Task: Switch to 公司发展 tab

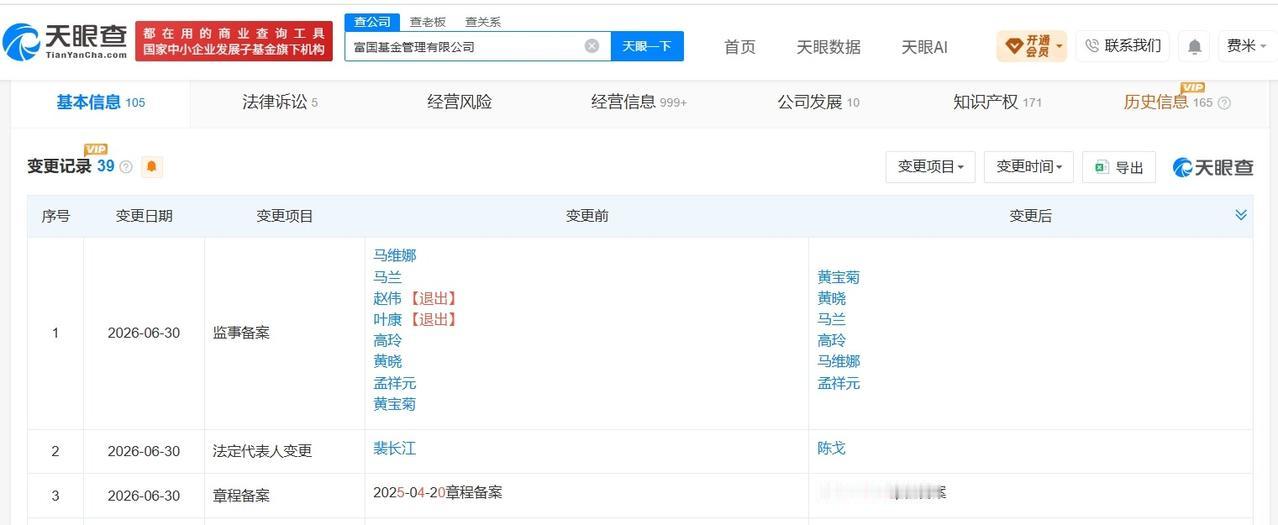Action: click(818, 102)
